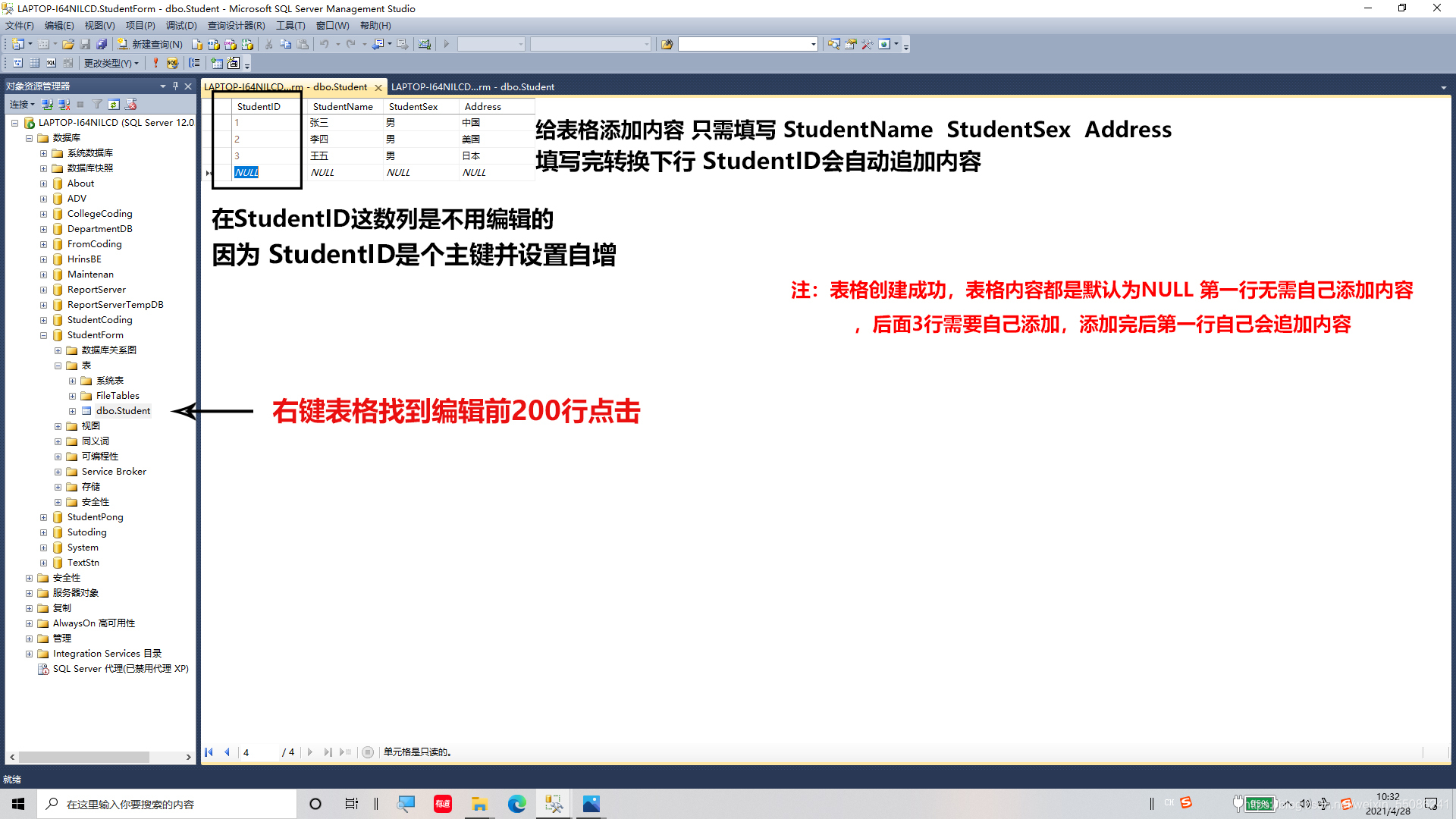Click the Refresh icon in Object Explorer

click(x=114, y=105)
